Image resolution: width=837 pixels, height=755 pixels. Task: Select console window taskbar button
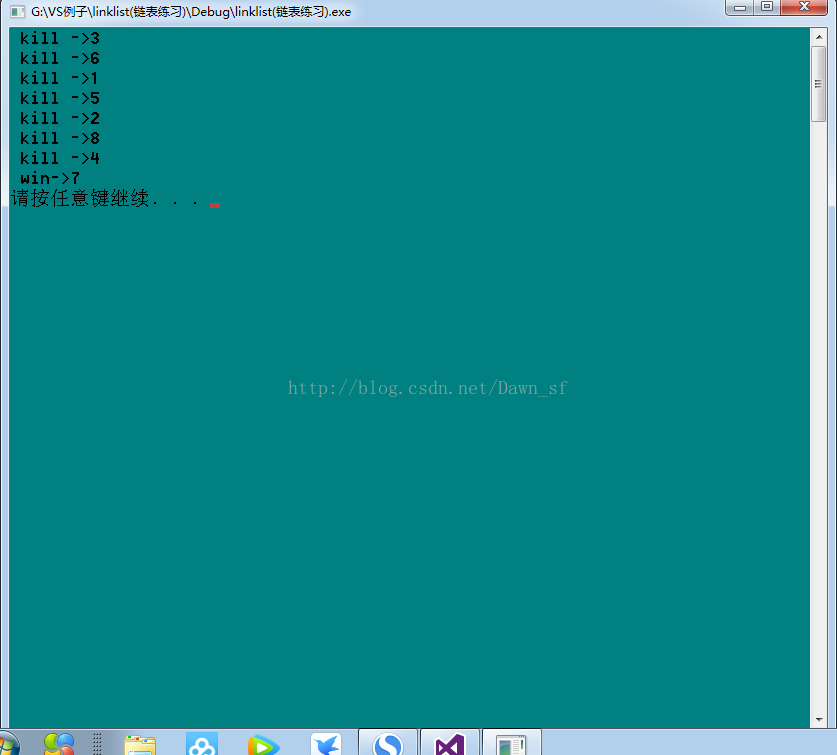(512, 743)
